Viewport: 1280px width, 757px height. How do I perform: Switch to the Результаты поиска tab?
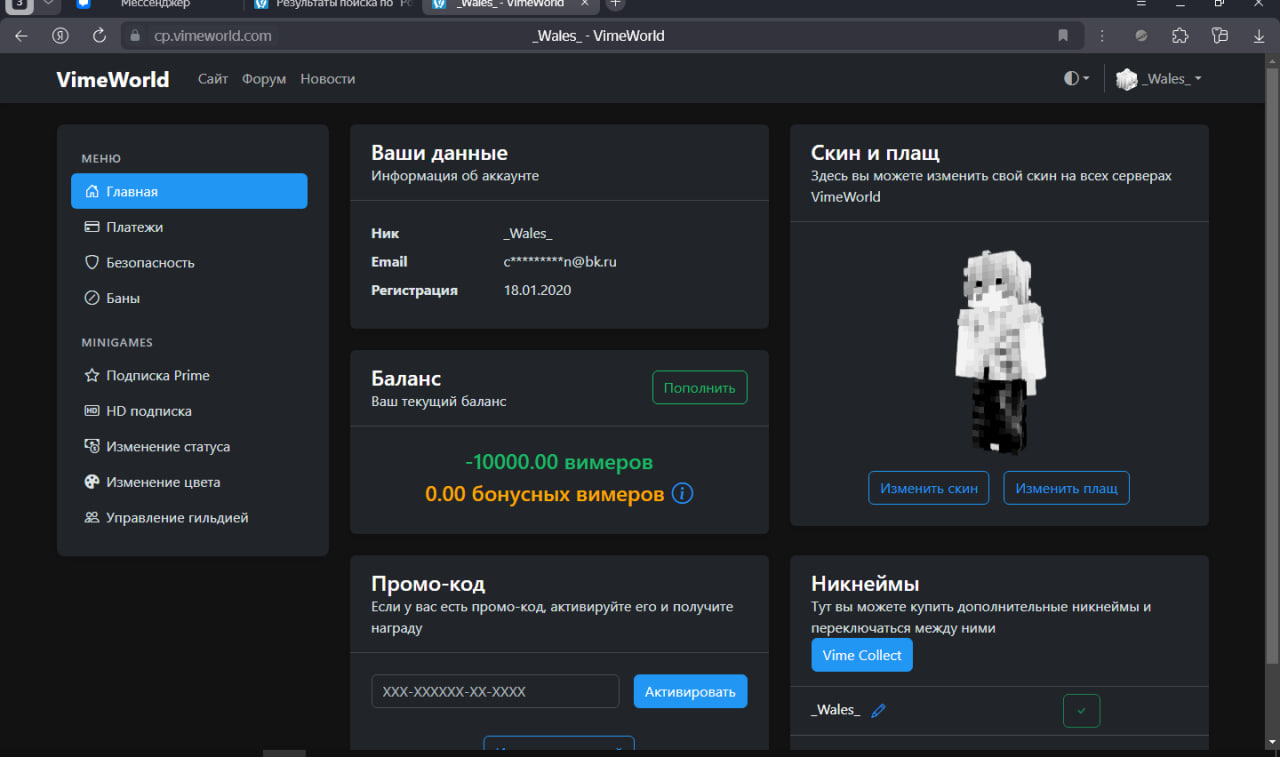coord(332,4)
